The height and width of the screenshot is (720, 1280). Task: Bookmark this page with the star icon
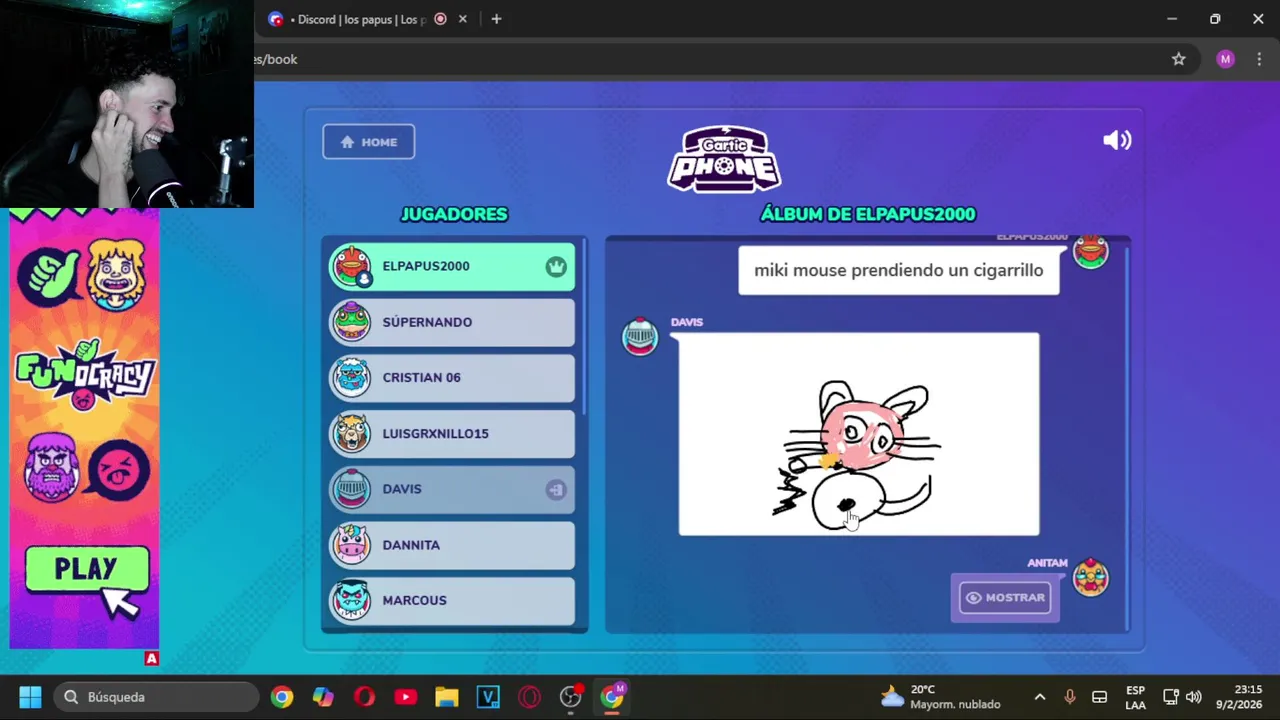[1178, 59]
